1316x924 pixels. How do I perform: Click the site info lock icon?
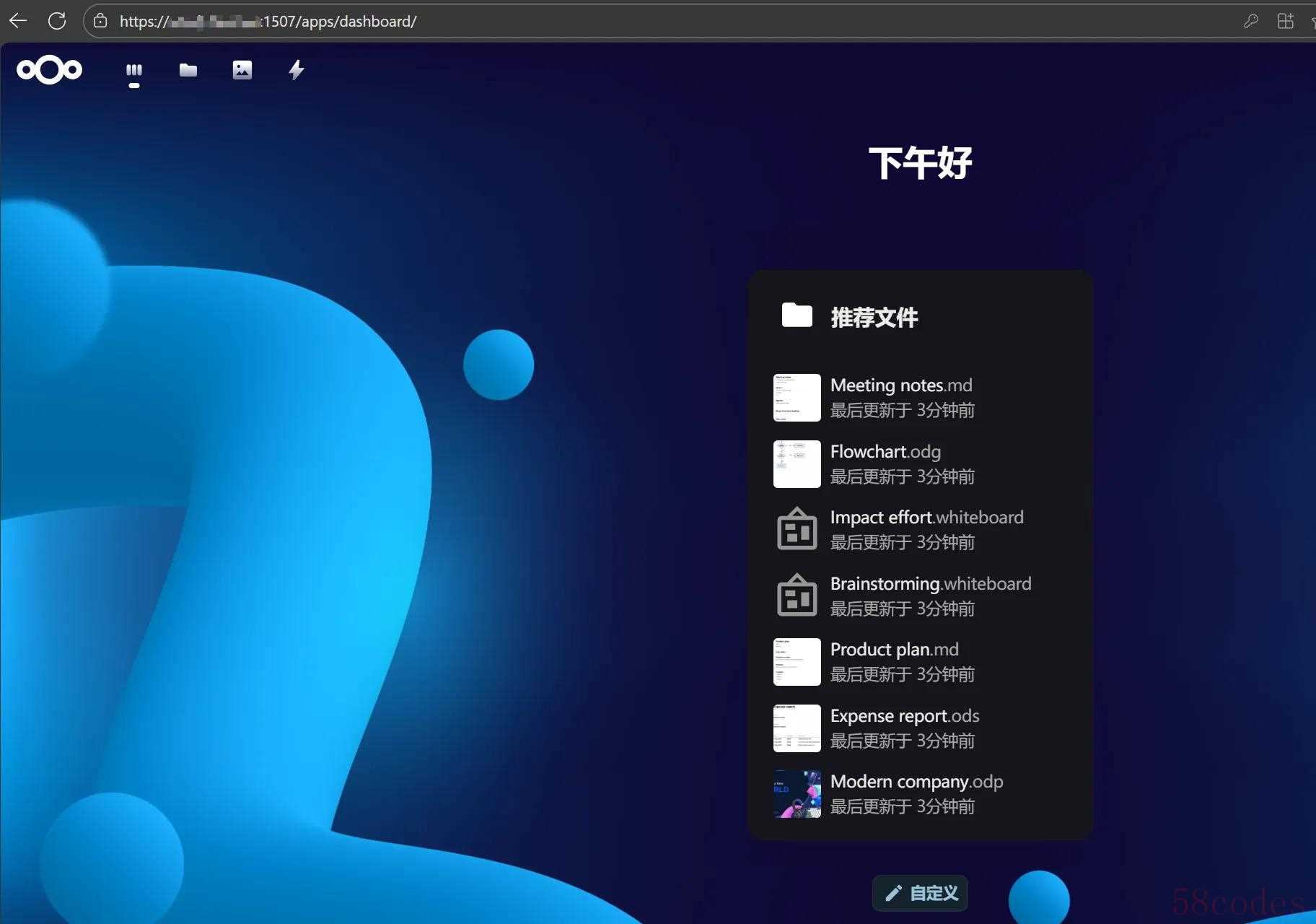(100, 21)
